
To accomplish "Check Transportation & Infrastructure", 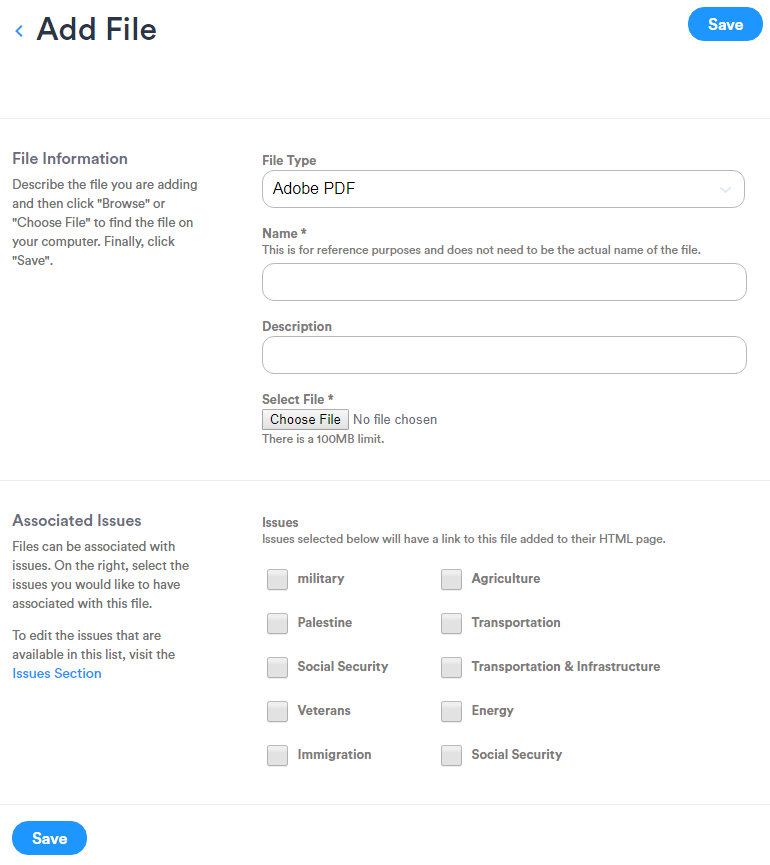I will (451, 667).
